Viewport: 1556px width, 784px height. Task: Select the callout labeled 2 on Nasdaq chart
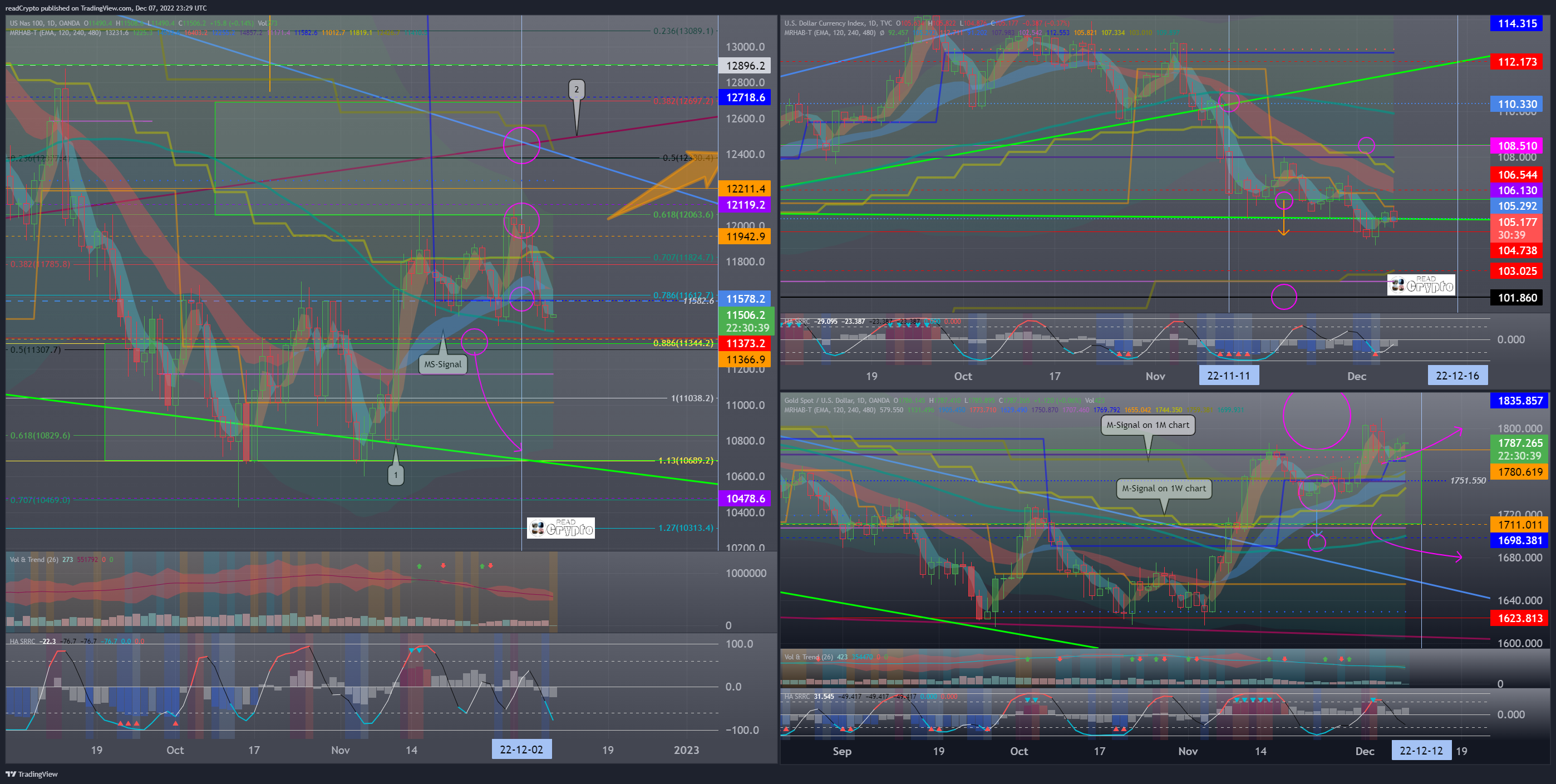pos(576,90)
